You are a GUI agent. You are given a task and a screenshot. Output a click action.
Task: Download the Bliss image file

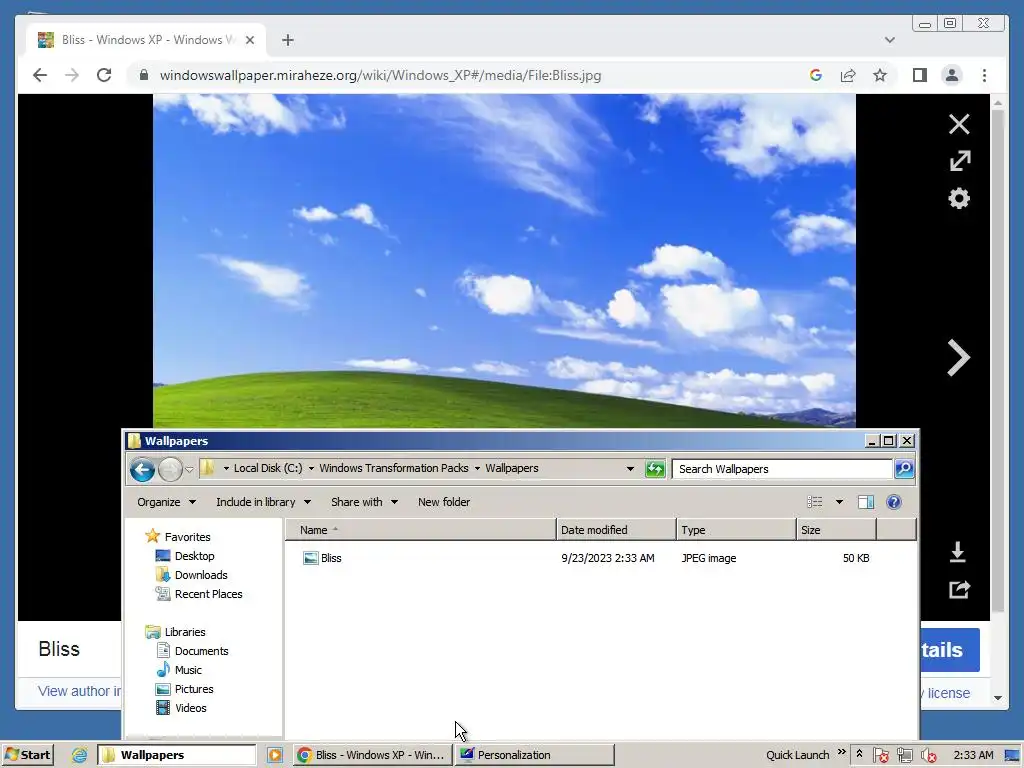point(957,552)
